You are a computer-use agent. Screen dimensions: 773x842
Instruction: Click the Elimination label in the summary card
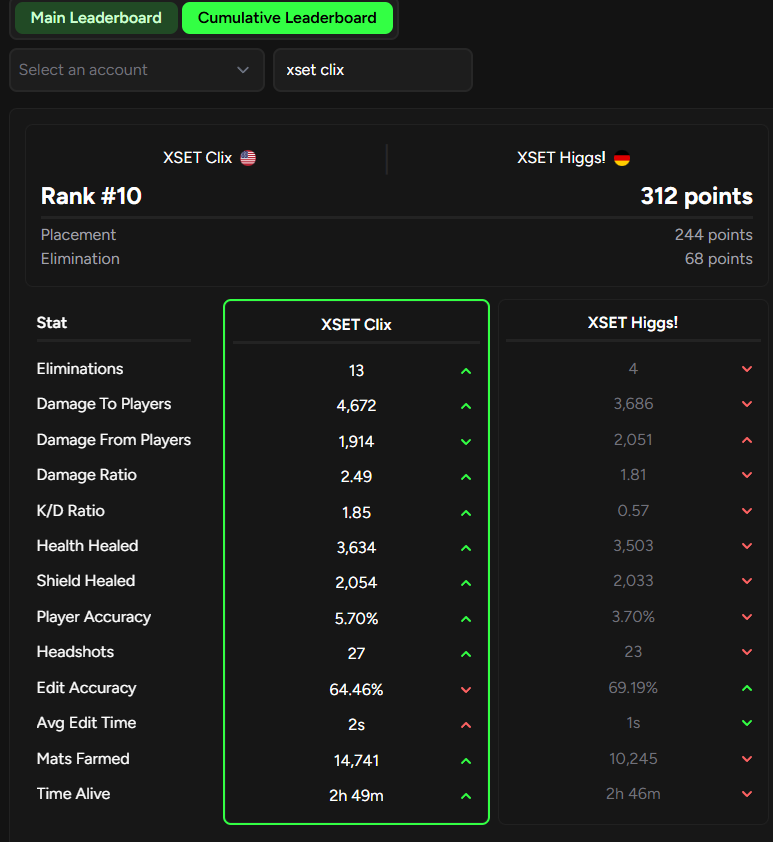[81, 259]
